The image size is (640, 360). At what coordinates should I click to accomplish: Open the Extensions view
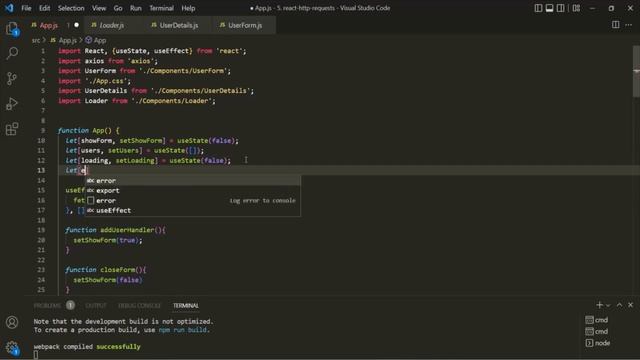click(12, 129)
